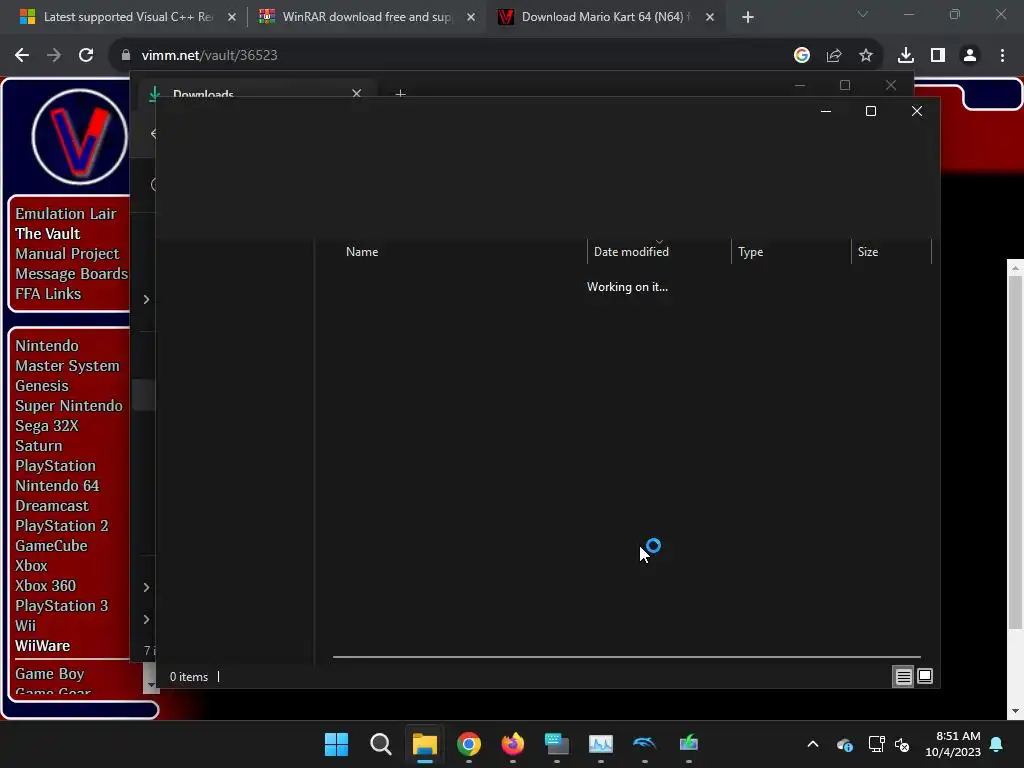Image resolution: width=1024 pixels, height=768 pixels.
Task: Close the Visual C++ tab
Action: coord(231,17)
